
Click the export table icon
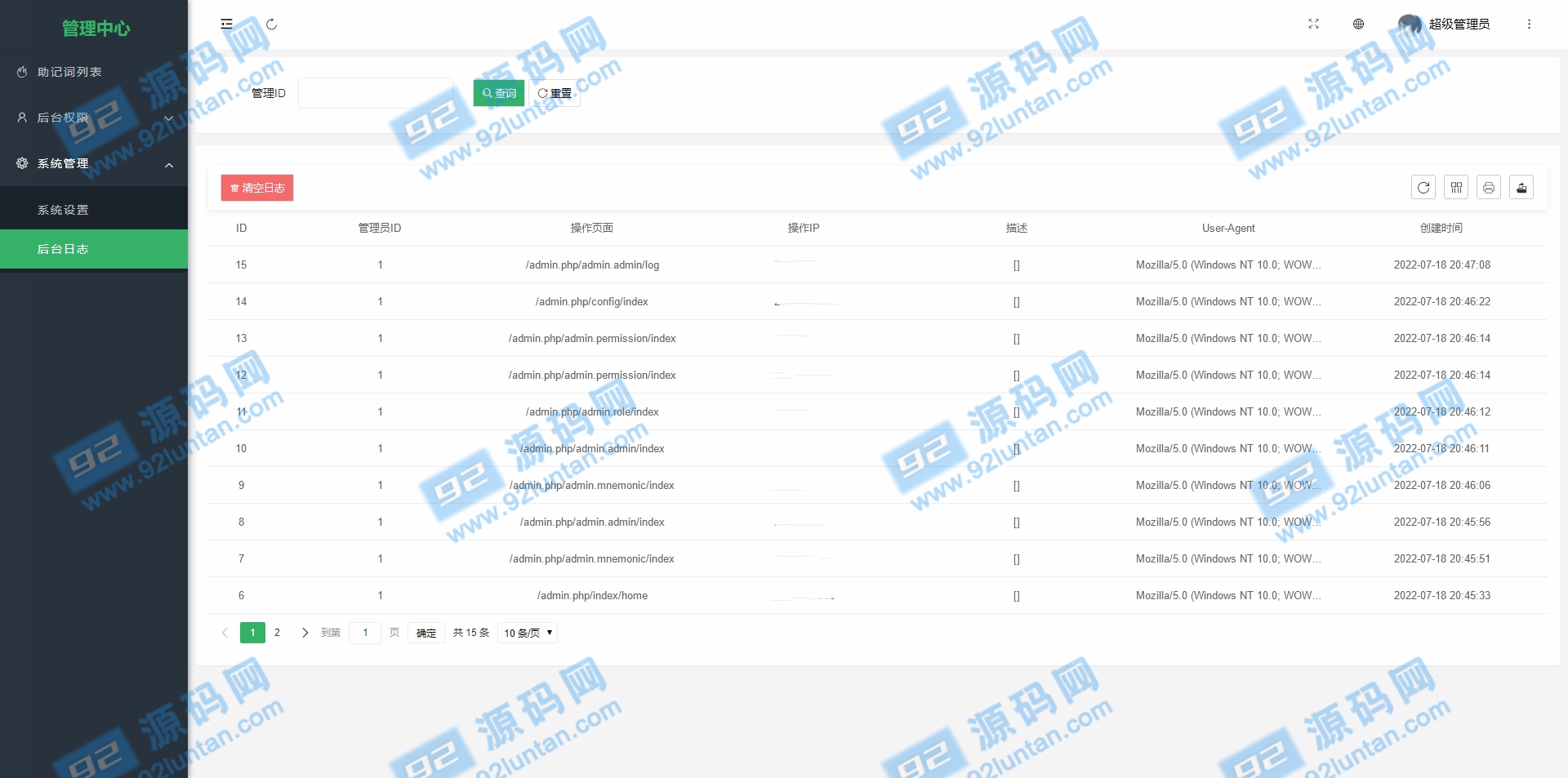coord(1521,188)
